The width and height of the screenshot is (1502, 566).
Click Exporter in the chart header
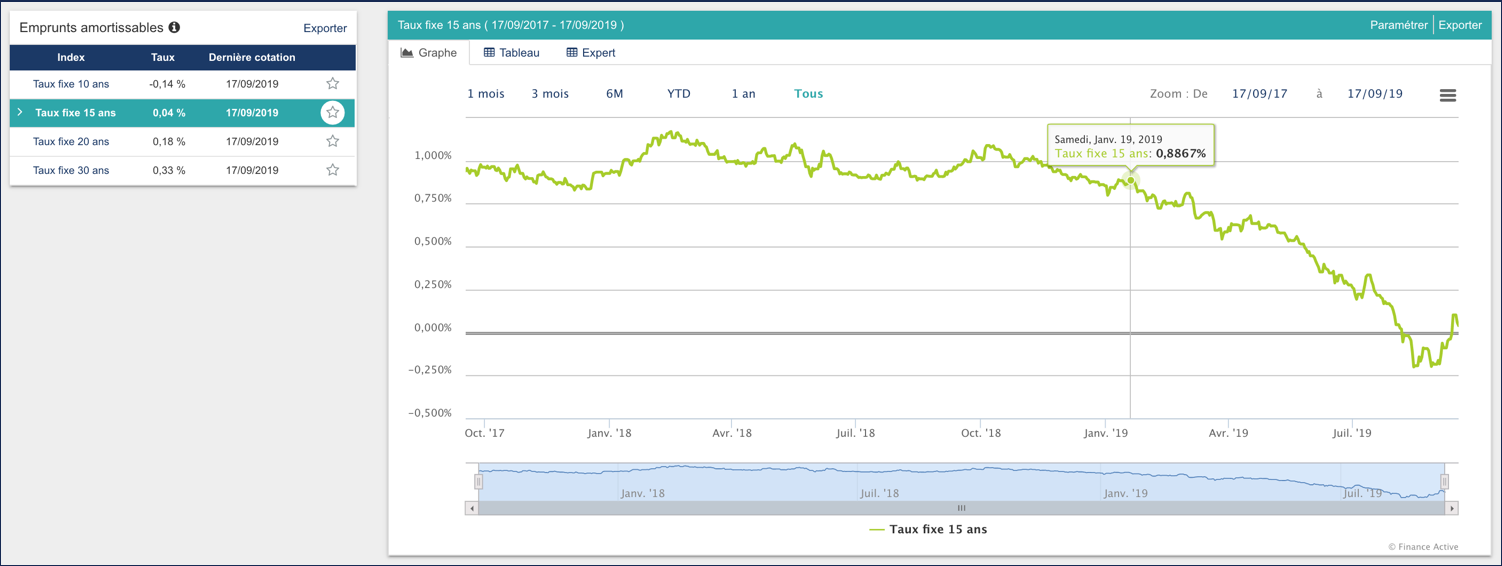pos(1460,25)
